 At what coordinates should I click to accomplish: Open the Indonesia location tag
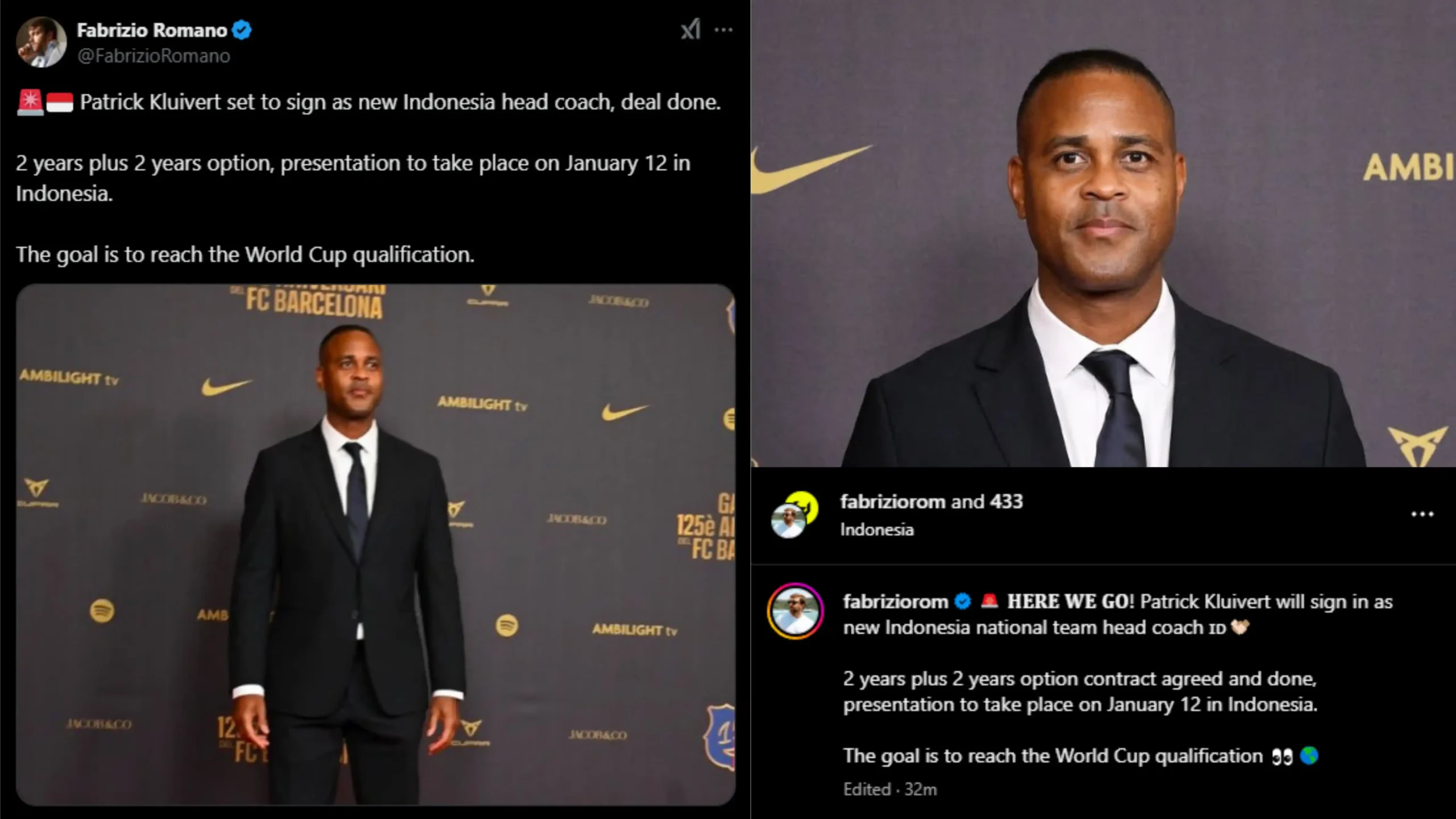877,530
